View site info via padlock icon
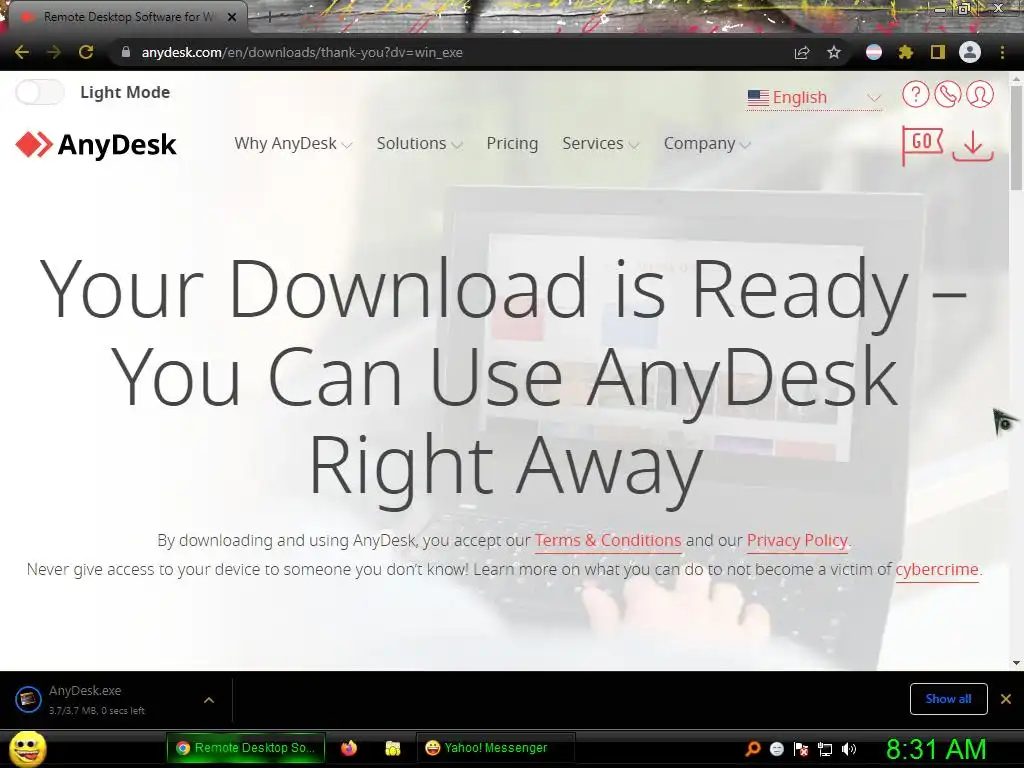Viewport: 1024px width, 768px height. 126,52
